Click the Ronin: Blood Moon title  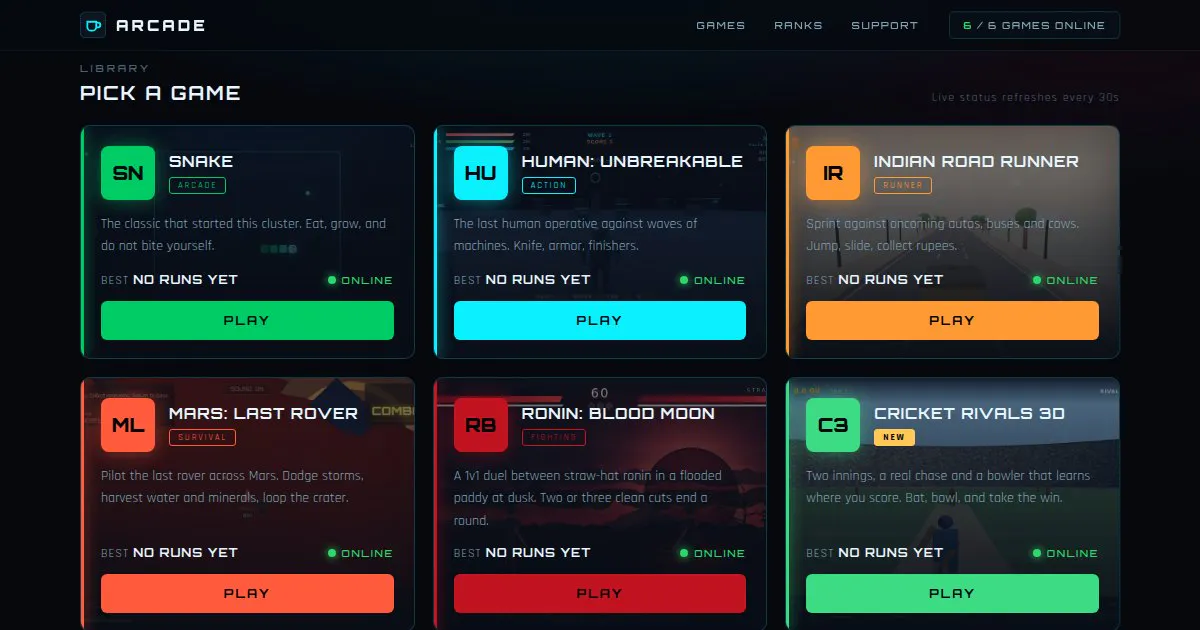click(618, 413)
